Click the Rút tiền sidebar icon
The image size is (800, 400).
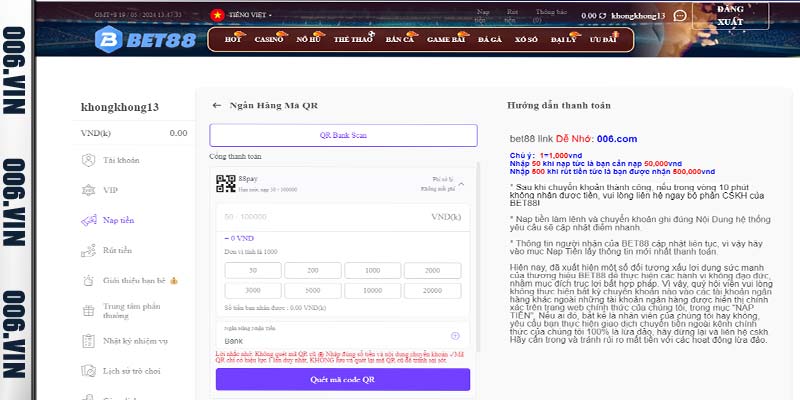pyautogui.click(x=88, y=251)
